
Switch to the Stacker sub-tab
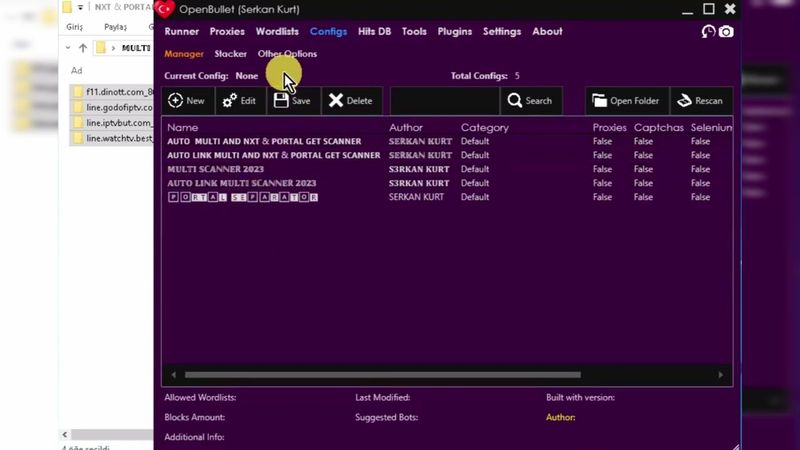tap(231, 54)
